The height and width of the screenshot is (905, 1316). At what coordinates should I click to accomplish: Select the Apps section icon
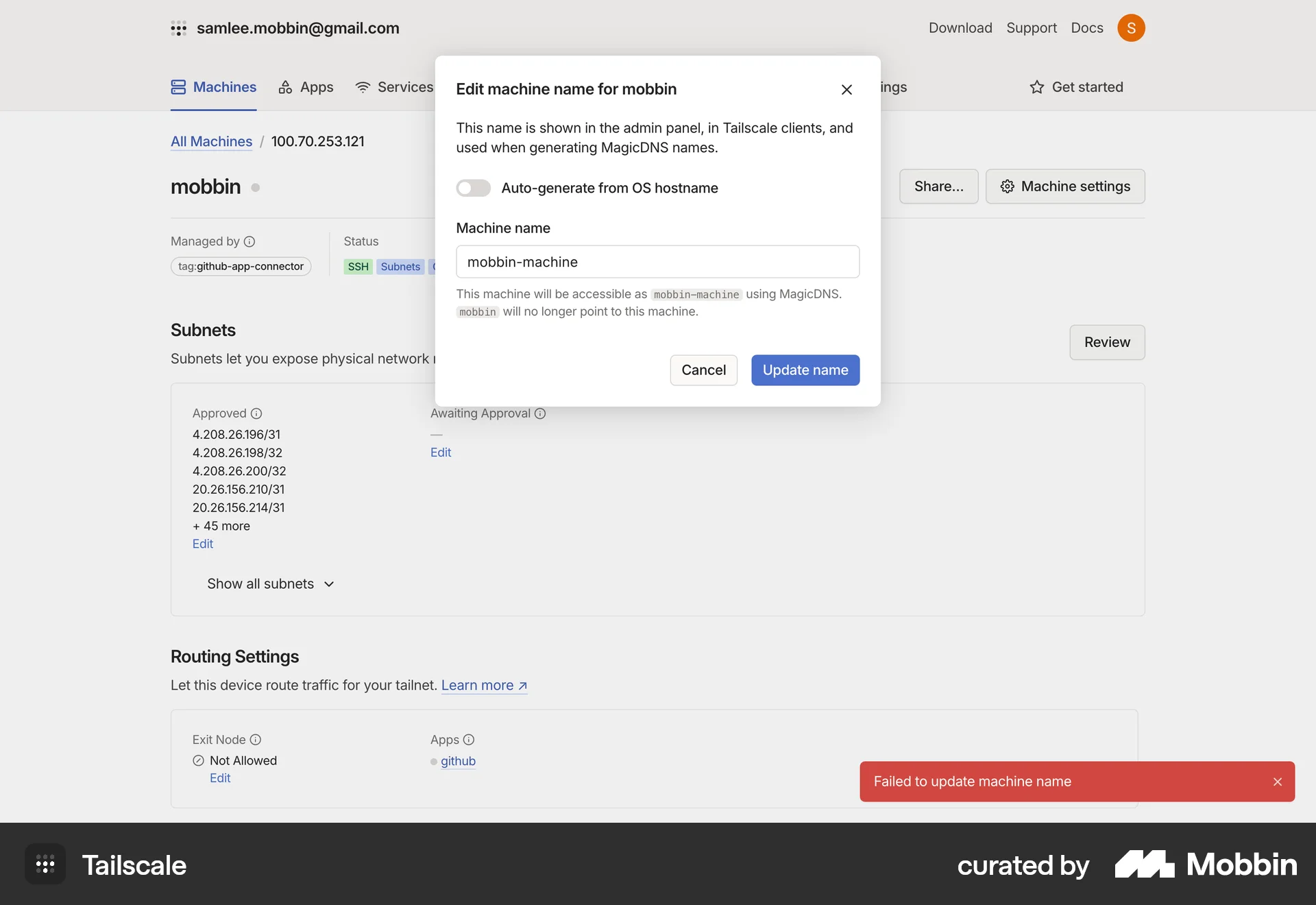tap(285, 87)
